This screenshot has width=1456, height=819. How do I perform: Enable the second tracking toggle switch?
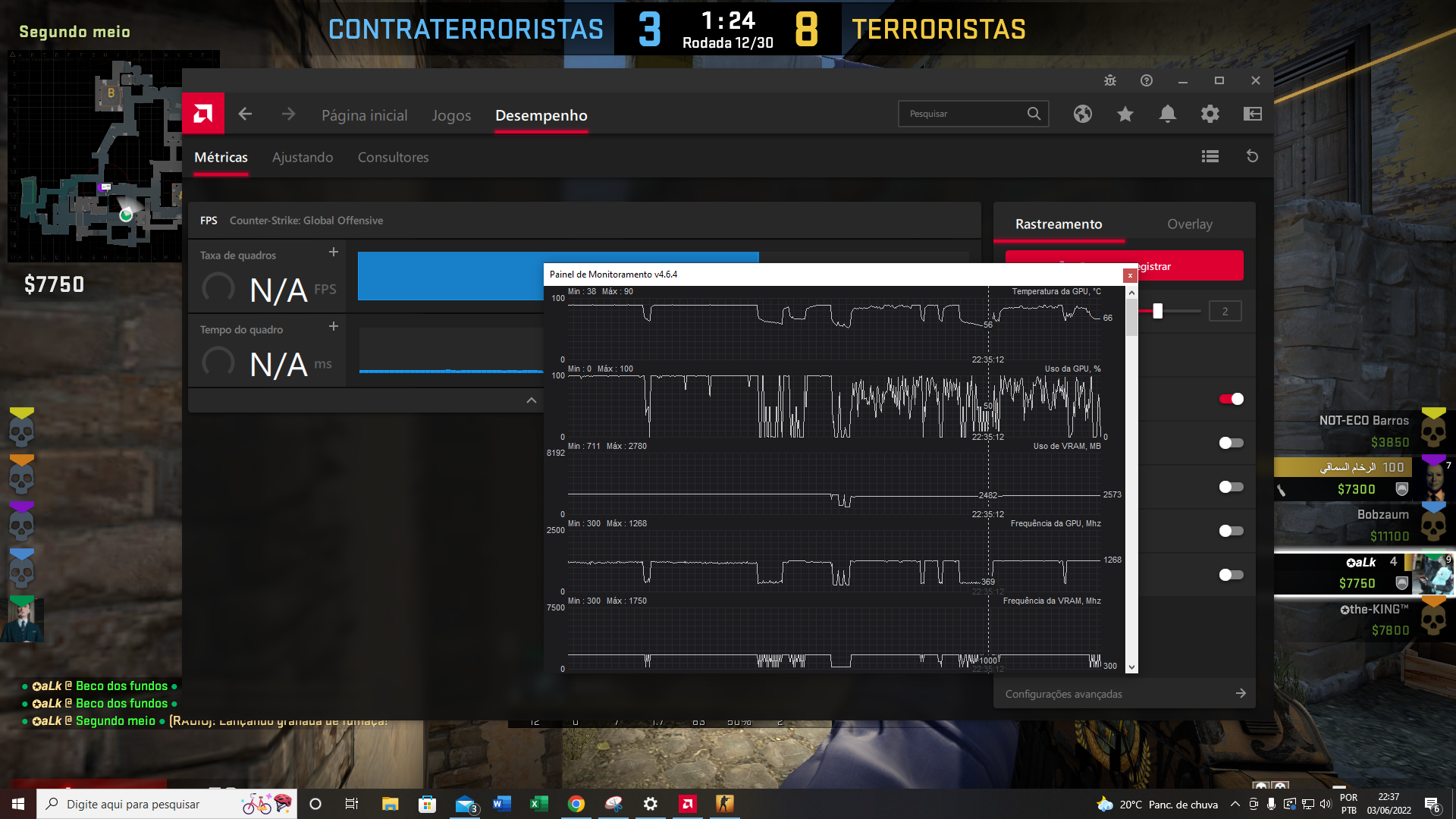[1232, 443]
